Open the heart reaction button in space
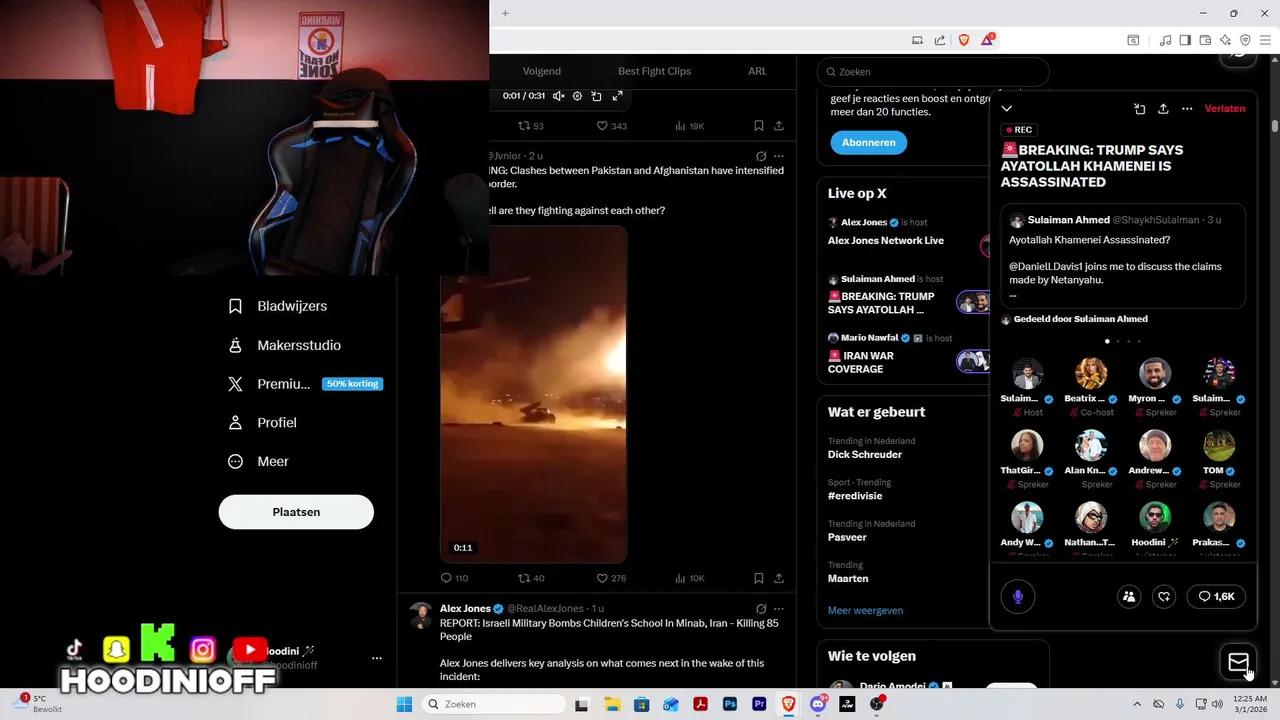 (1164, 597)
